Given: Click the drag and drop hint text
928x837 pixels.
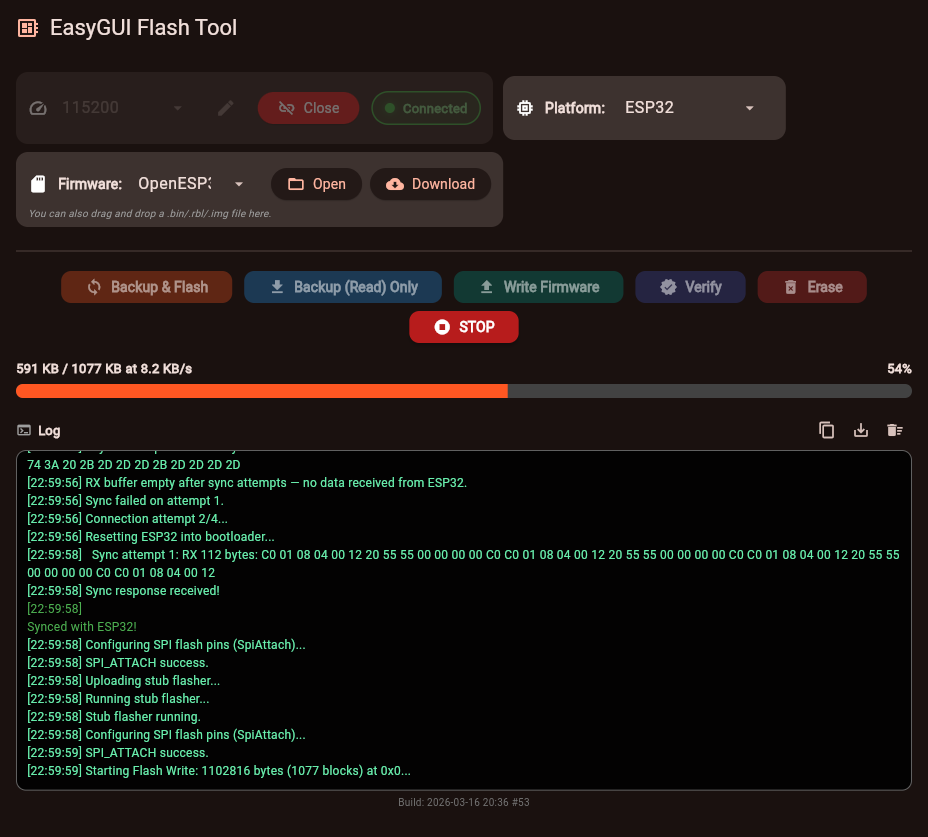Looking at the screenshot, I should pyautogui.click(x=150, y=214).
